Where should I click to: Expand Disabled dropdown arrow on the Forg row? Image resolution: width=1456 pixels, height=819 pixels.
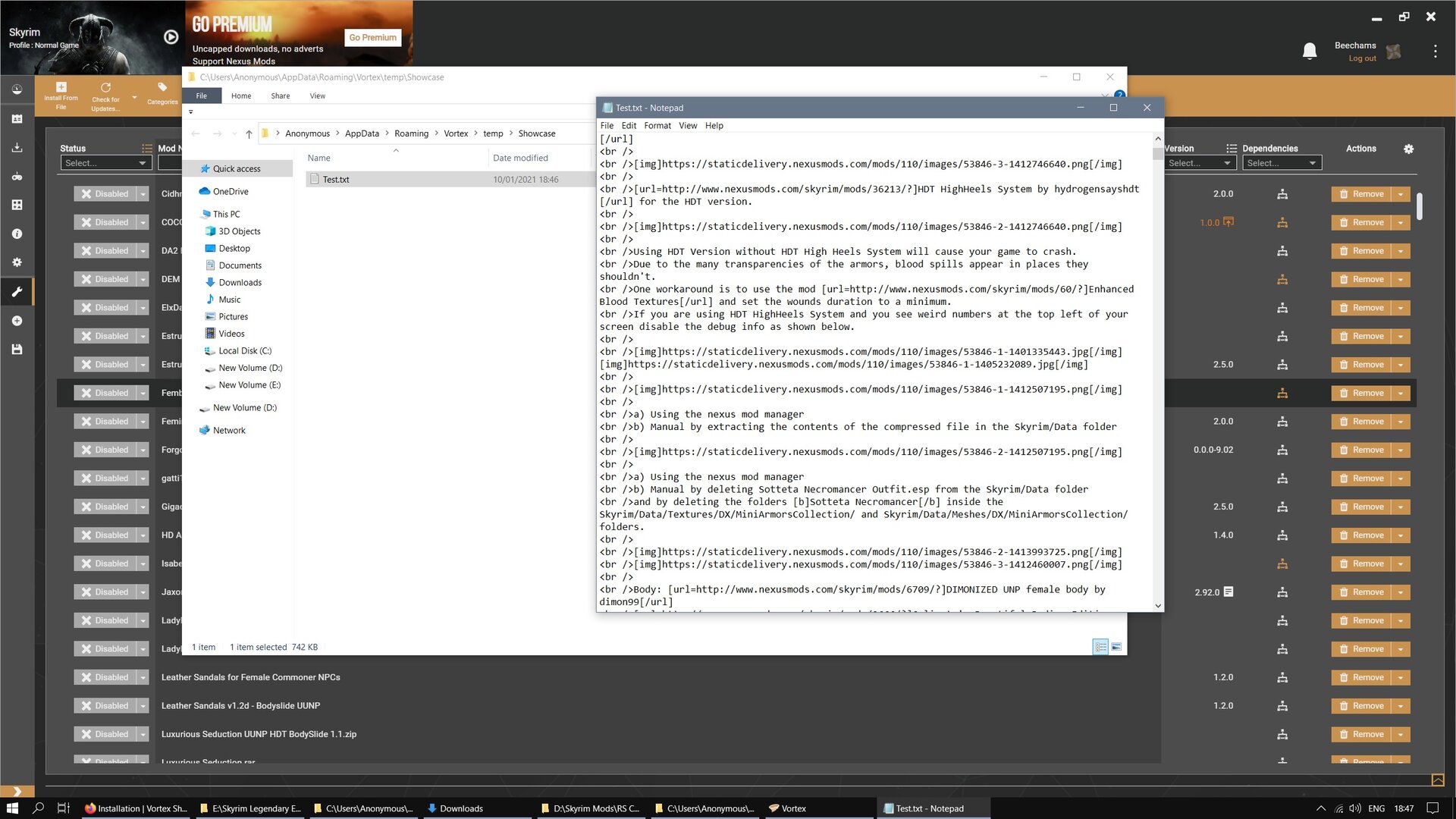pos(143,450)
